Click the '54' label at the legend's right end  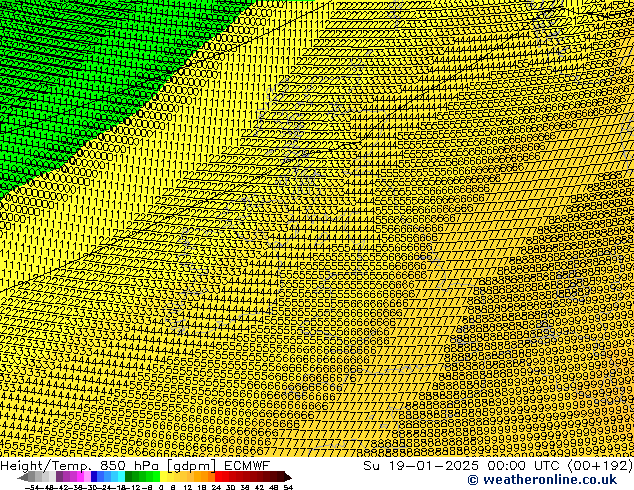click(288, 488)
